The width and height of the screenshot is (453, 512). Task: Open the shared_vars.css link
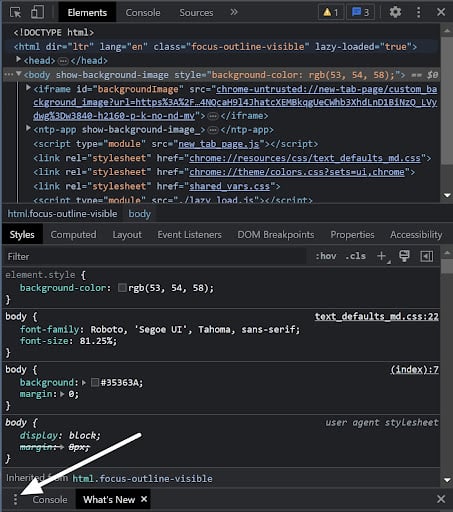click(x=229, y=186)
